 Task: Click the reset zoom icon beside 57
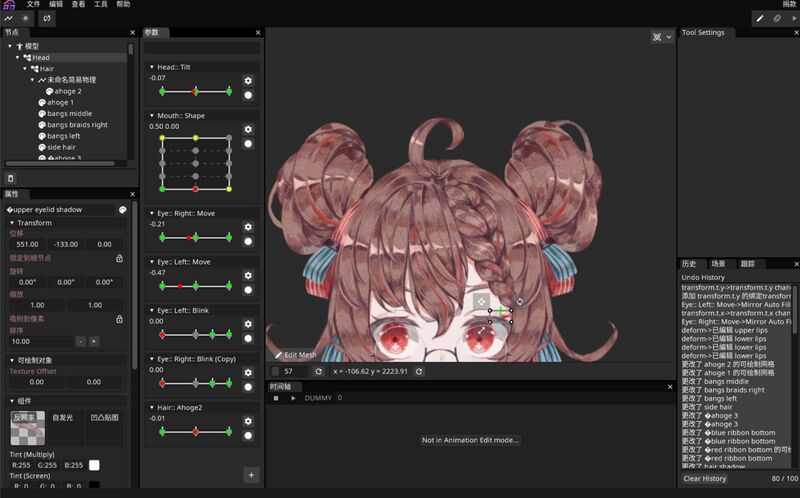click(318, 371)
